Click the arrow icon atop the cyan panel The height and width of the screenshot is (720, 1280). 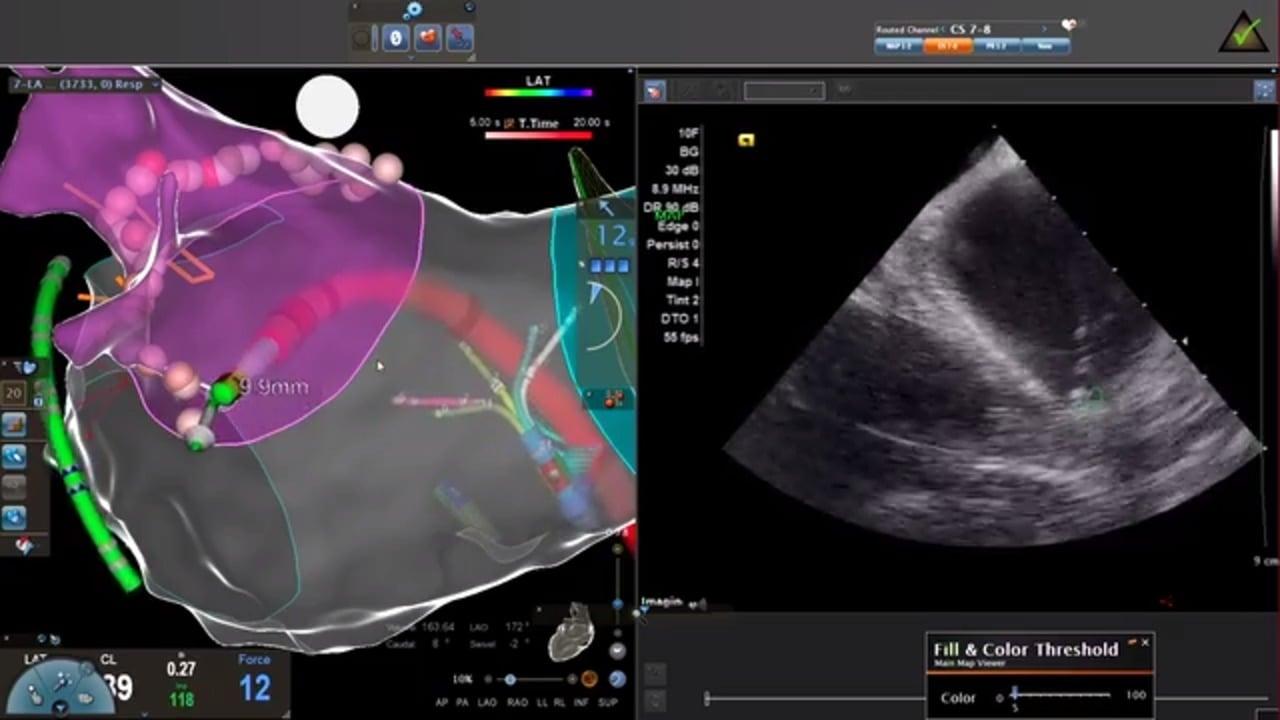[x=606, y=208]
